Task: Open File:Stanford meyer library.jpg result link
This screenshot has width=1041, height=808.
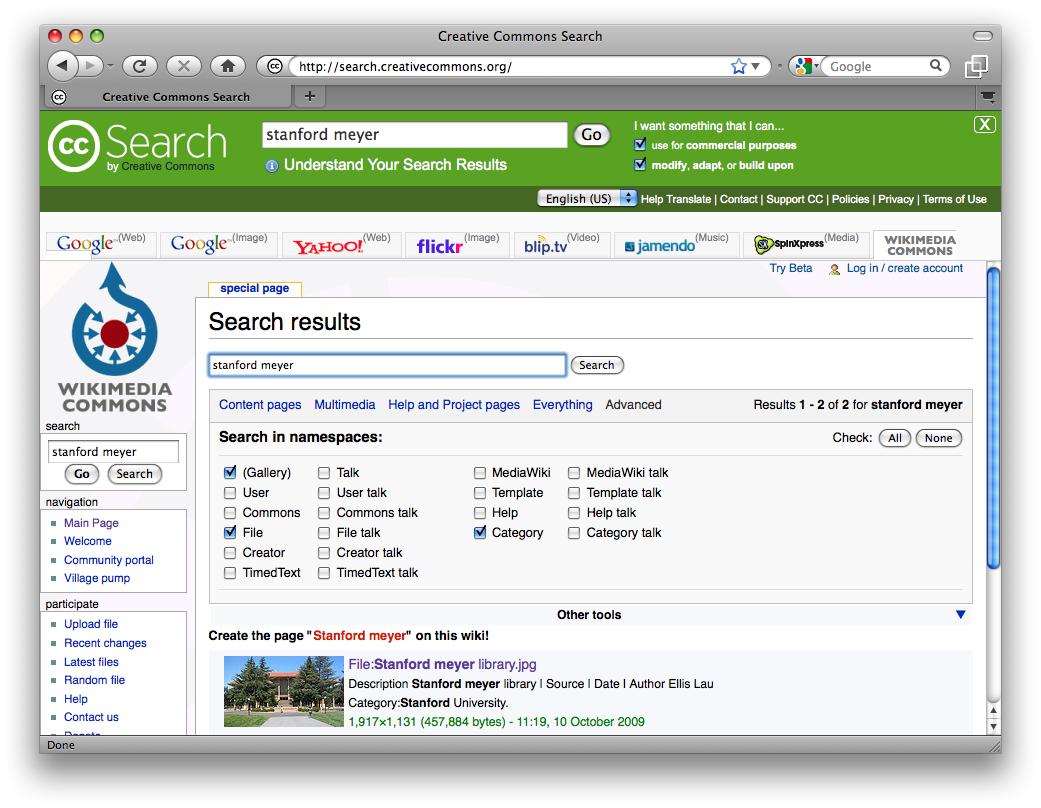Action: 442,665
